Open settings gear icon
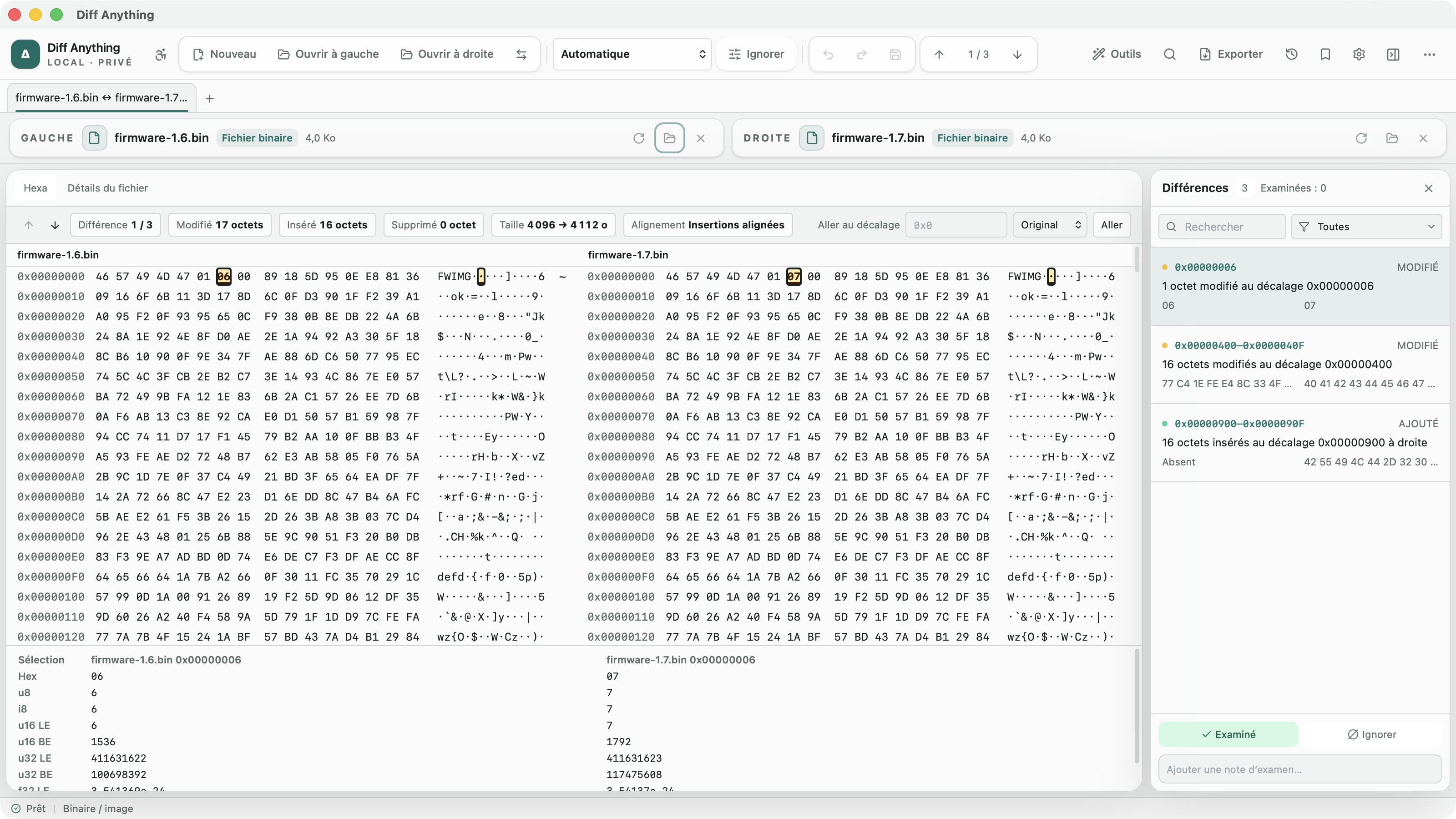This screenshot has width=1456, height=819. pyautogui.click(x=1360, y=54)
